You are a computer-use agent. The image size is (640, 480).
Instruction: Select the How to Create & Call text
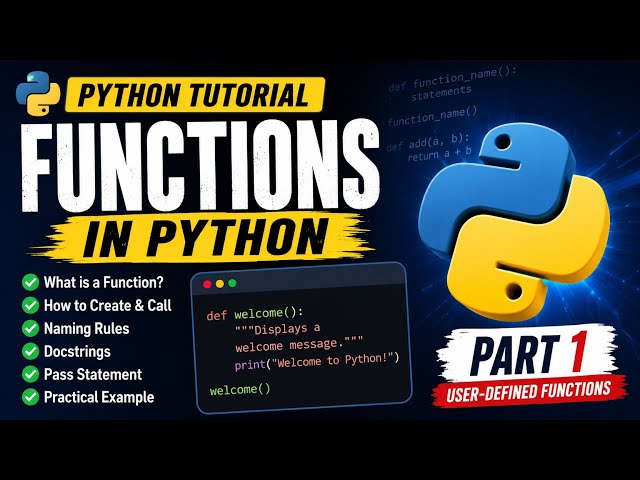108,305
